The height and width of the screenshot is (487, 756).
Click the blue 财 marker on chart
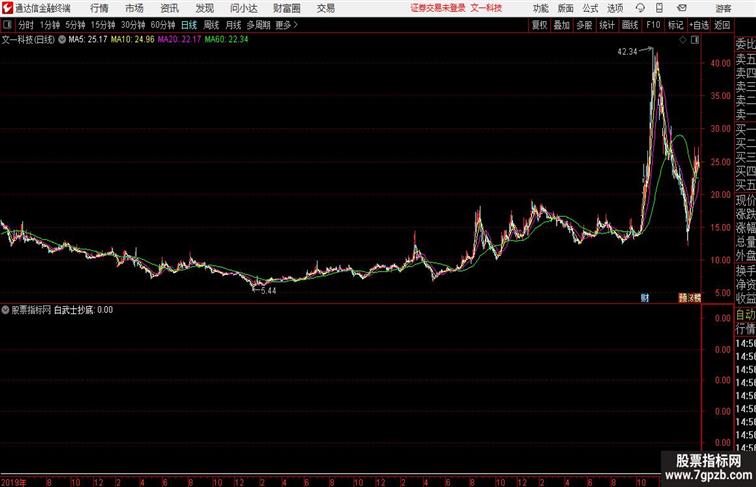645,298
